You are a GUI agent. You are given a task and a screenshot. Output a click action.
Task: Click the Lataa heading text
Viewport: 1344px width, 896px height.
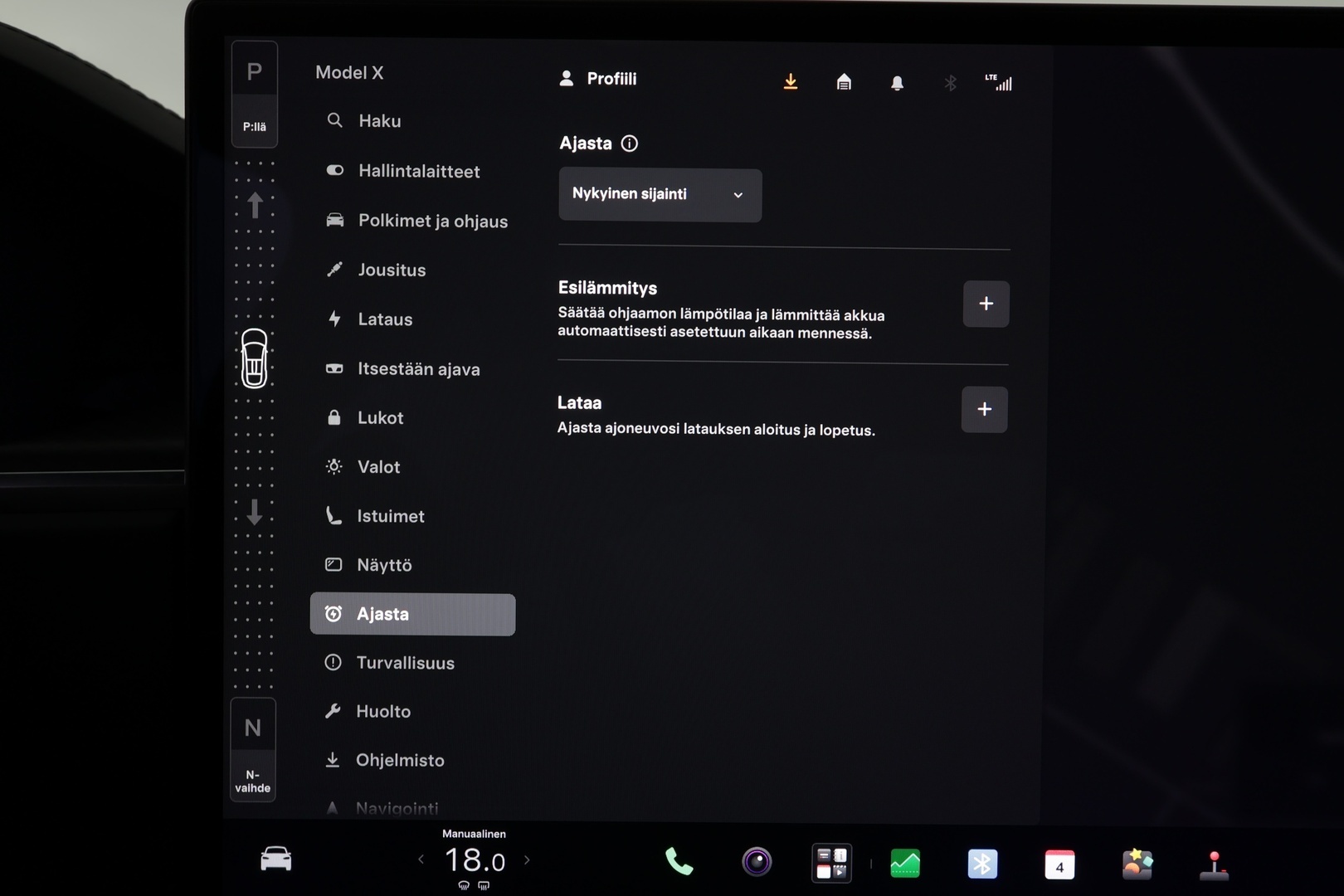tap(579, 402)
